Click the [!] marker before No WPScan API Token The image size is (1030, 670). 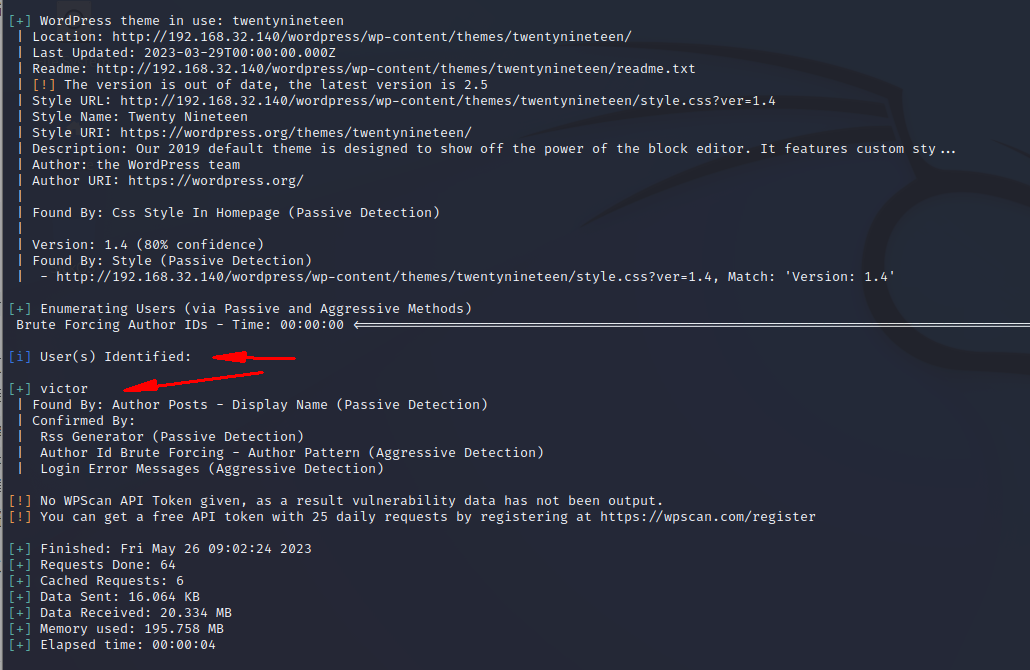pos(19,501)
